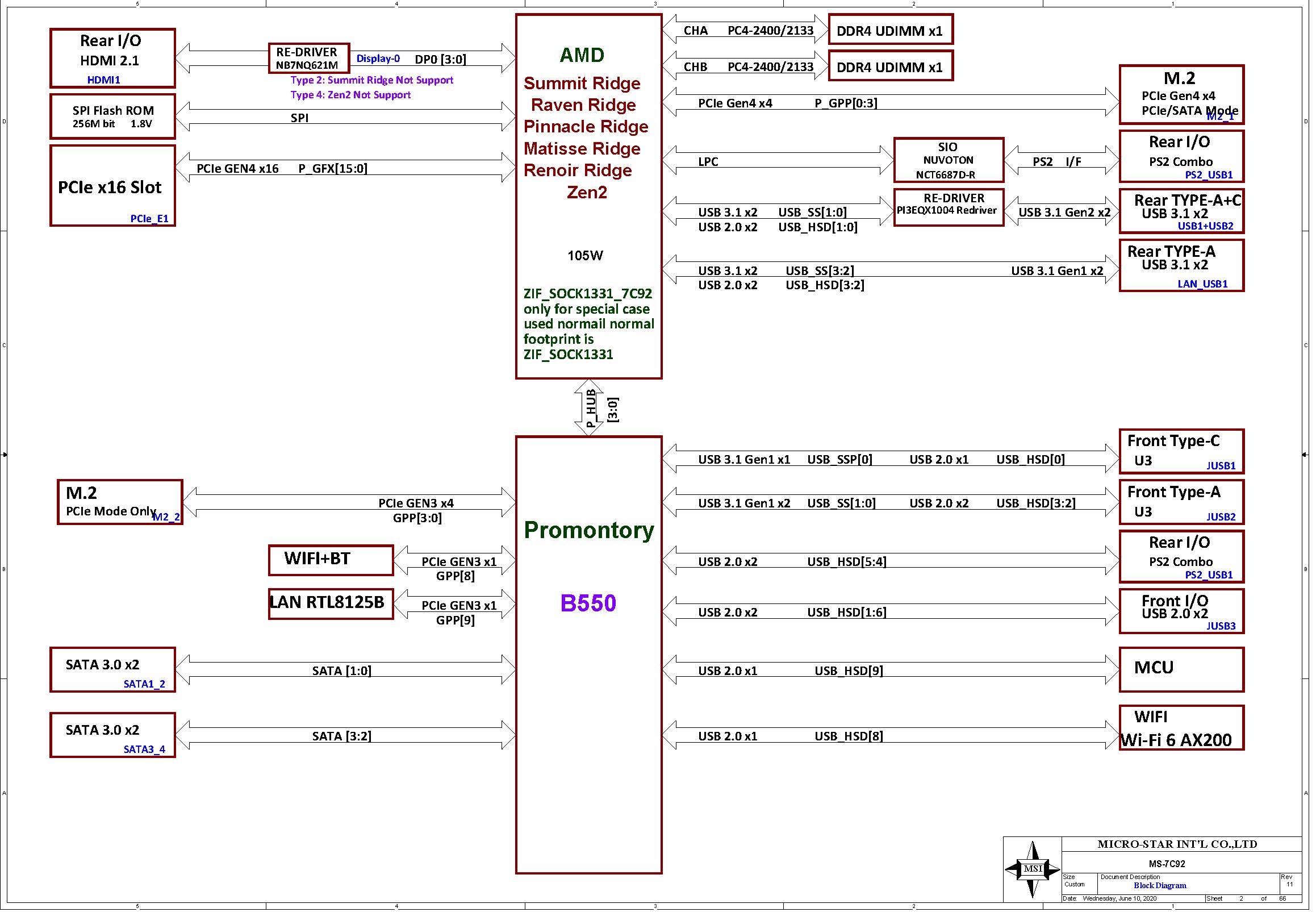Viewport: 1316px width, 912px height.
Task: Click 'ZIF_SOCK1331_7C92' footprint note
Action: 588,294
